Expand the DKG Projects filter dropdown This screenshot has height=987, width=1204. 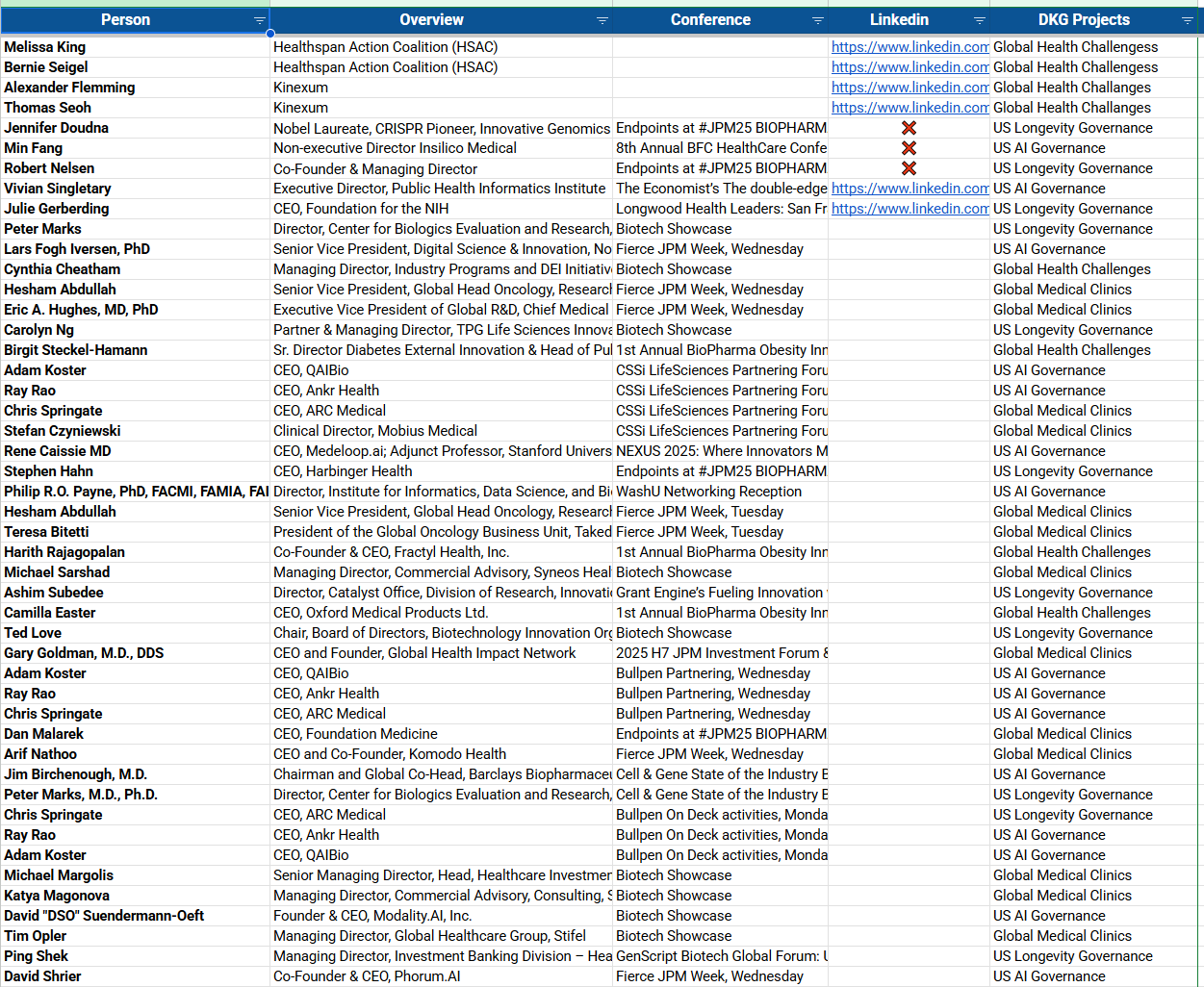[1187, 20]
